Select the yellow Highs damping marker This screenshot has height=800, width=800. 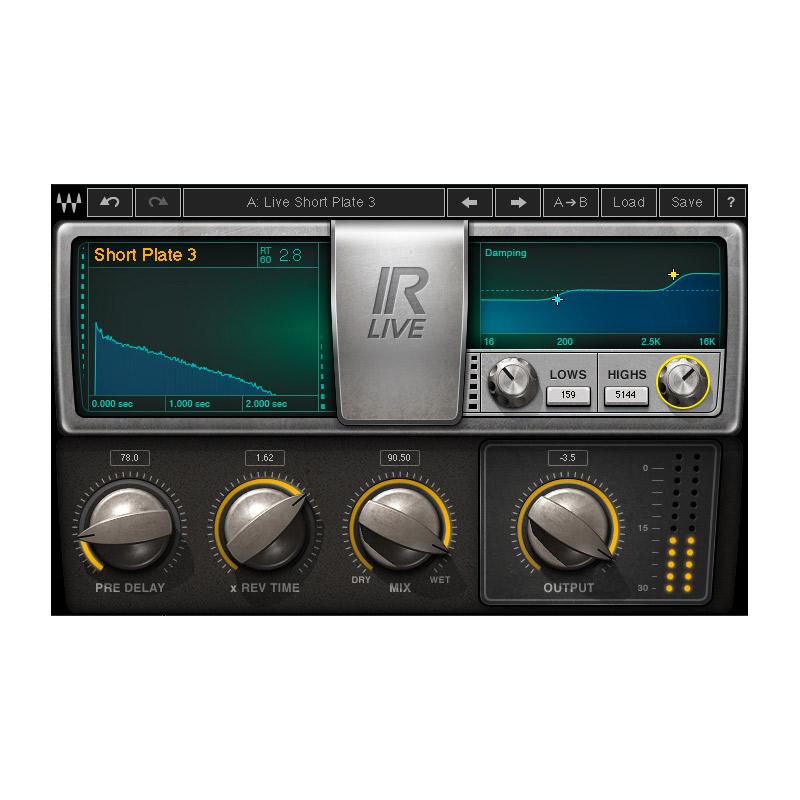[x=674, y=271]
